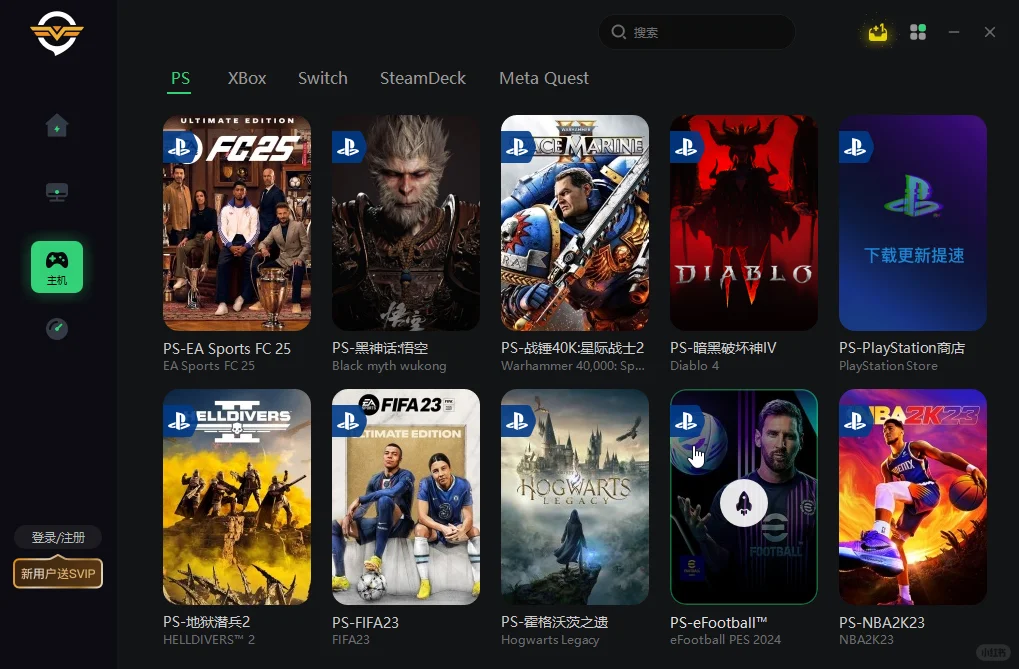Click the PS-暗黑破坏神IV title
Viewport: 1019px width, 669px height.
[x=723, y=348]
